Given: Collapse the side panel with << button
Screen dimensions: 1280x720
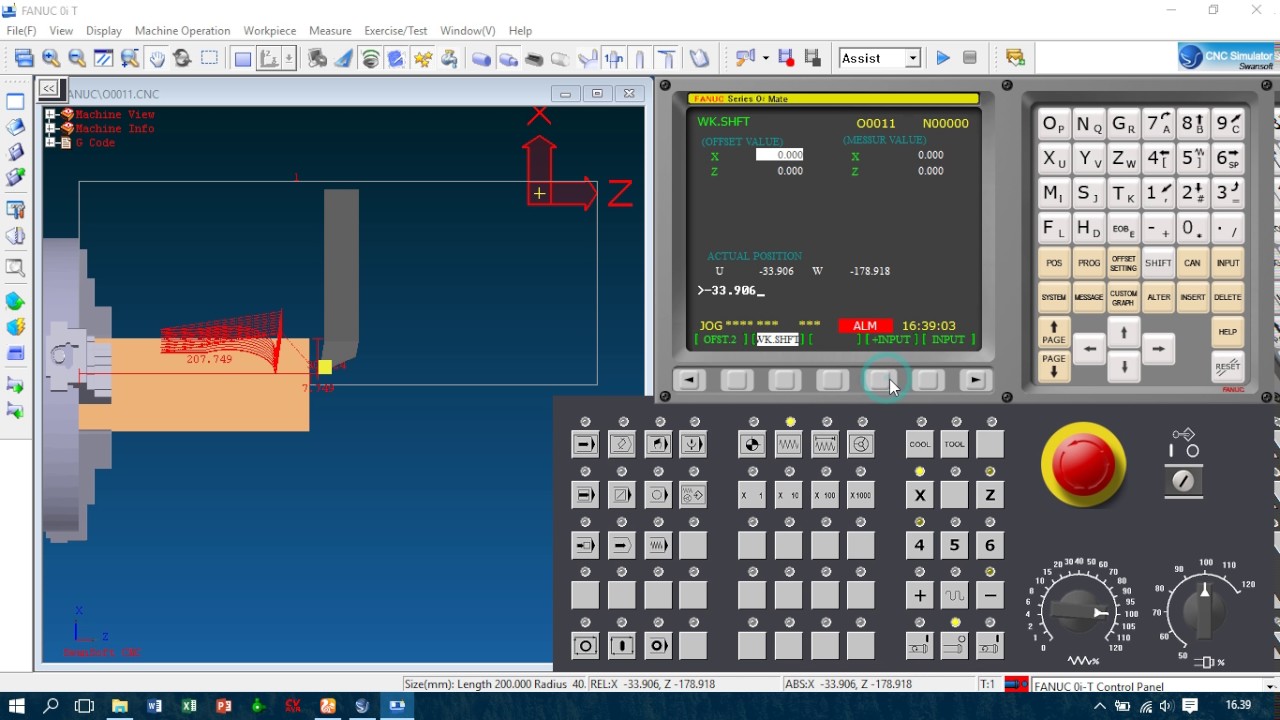Looking at the screenshot, I should [49, 88].
